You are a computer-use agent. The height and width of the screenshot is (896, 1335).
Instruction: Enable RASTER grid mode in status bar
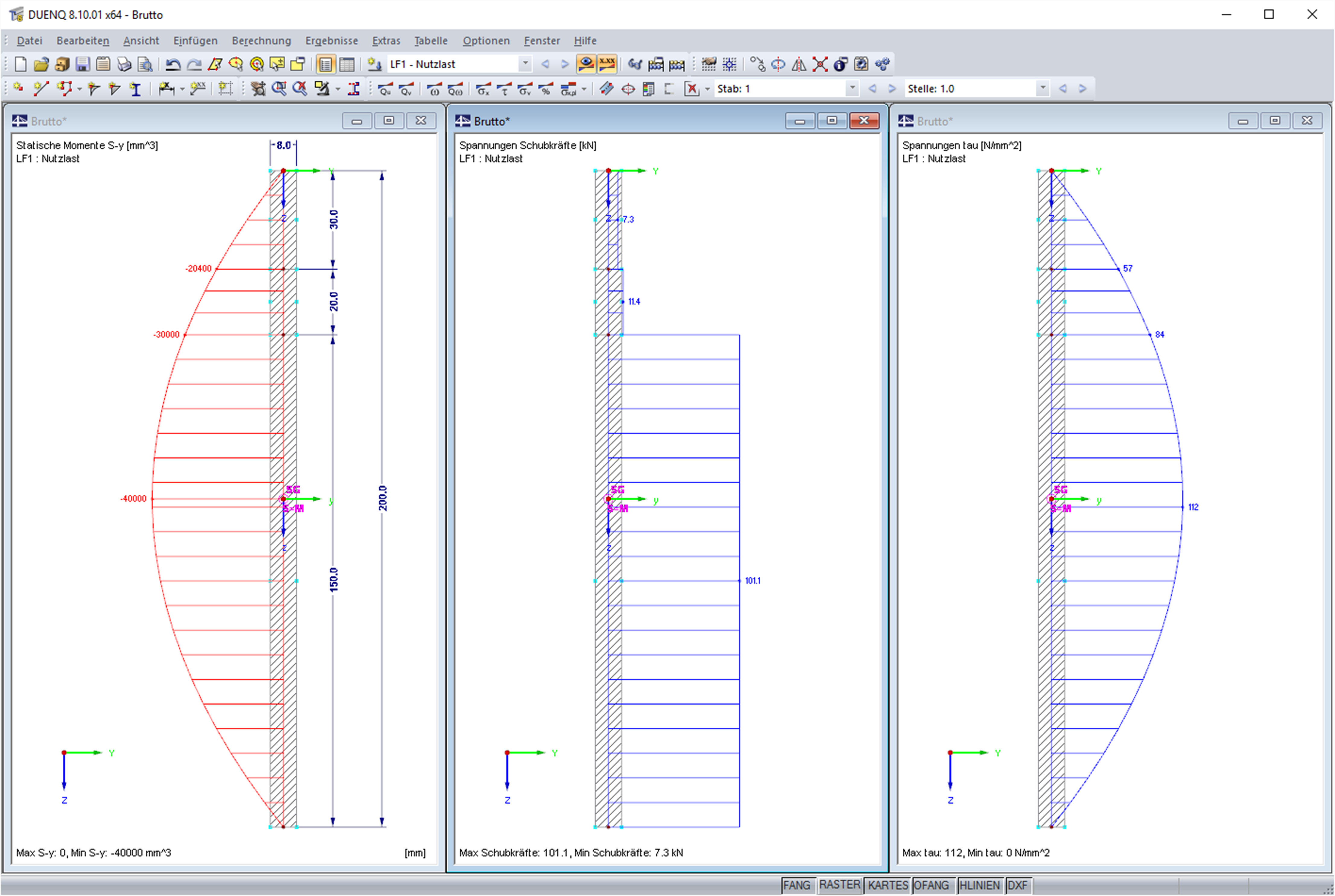[x=840, y=885]
